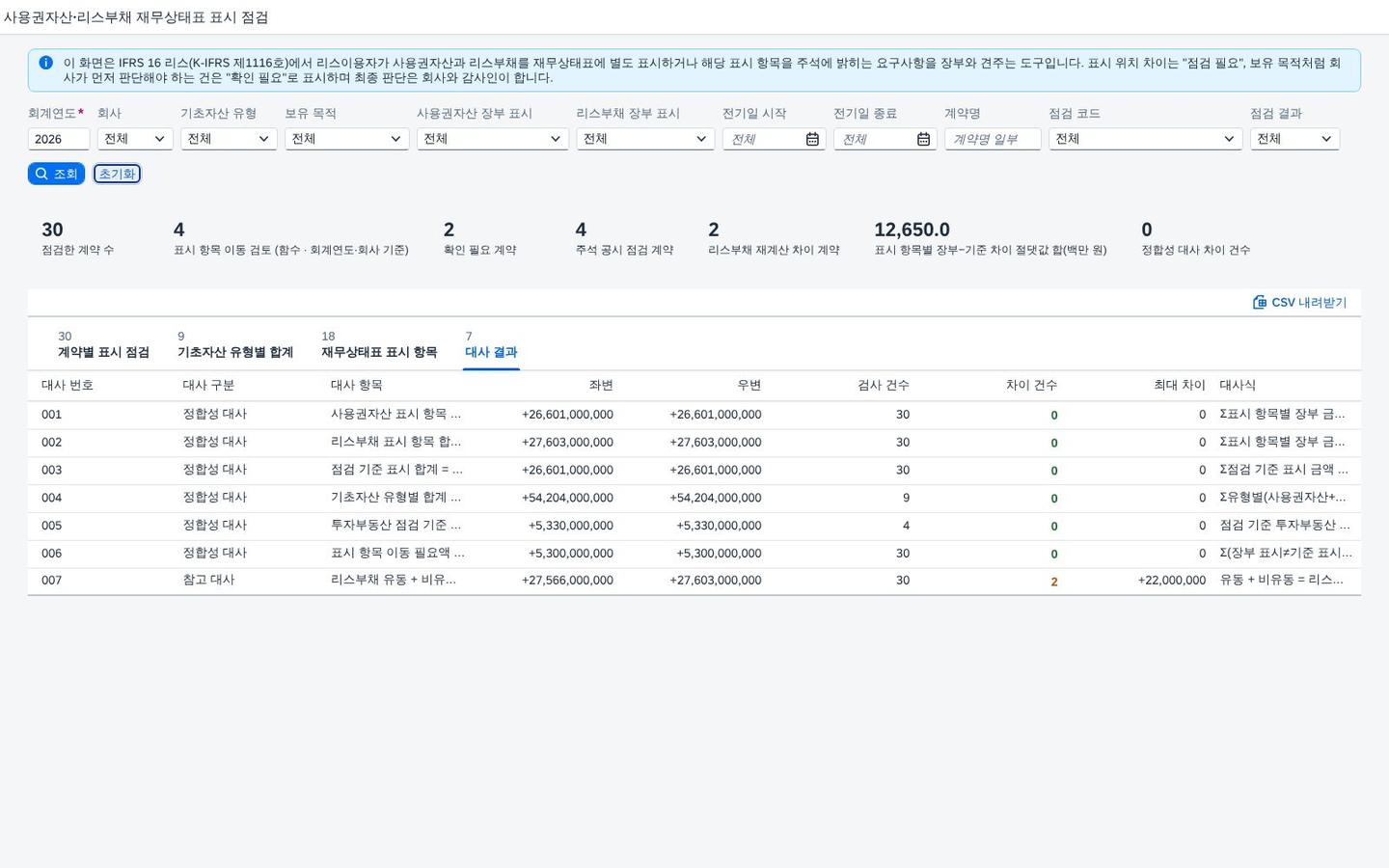Open calendar picker for 전기일 시작
Viewport: 1389px width, 868px height.
click(x=812, y=139)
